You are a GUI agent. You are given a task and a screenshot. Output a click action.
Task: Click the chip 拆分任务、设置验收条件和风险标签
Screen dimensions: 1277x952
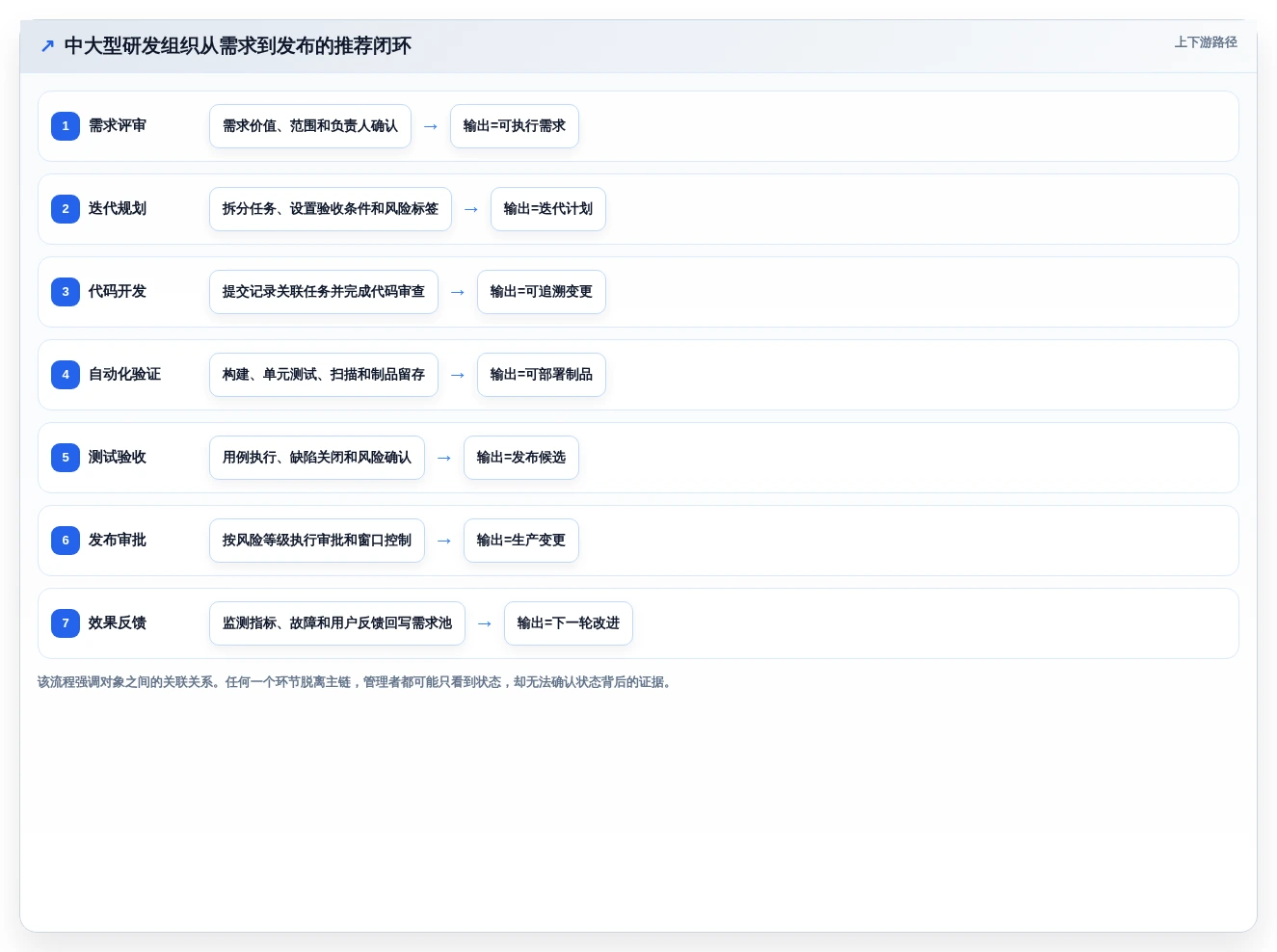pos(331,209)
